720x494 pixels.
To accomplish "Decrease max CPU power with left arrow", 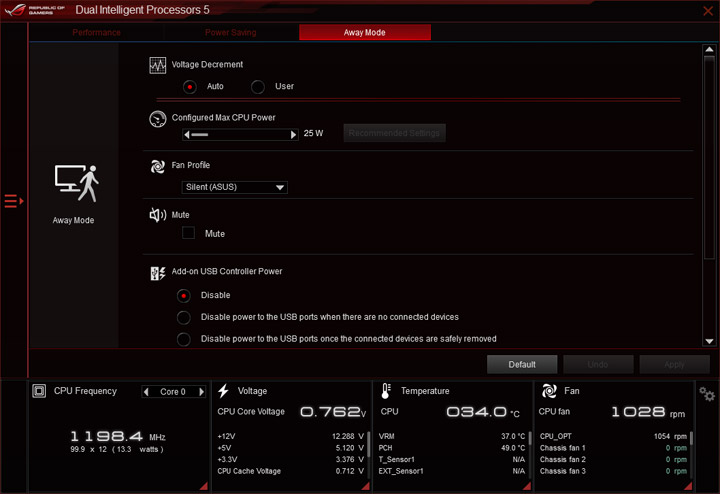I will 186,135.
